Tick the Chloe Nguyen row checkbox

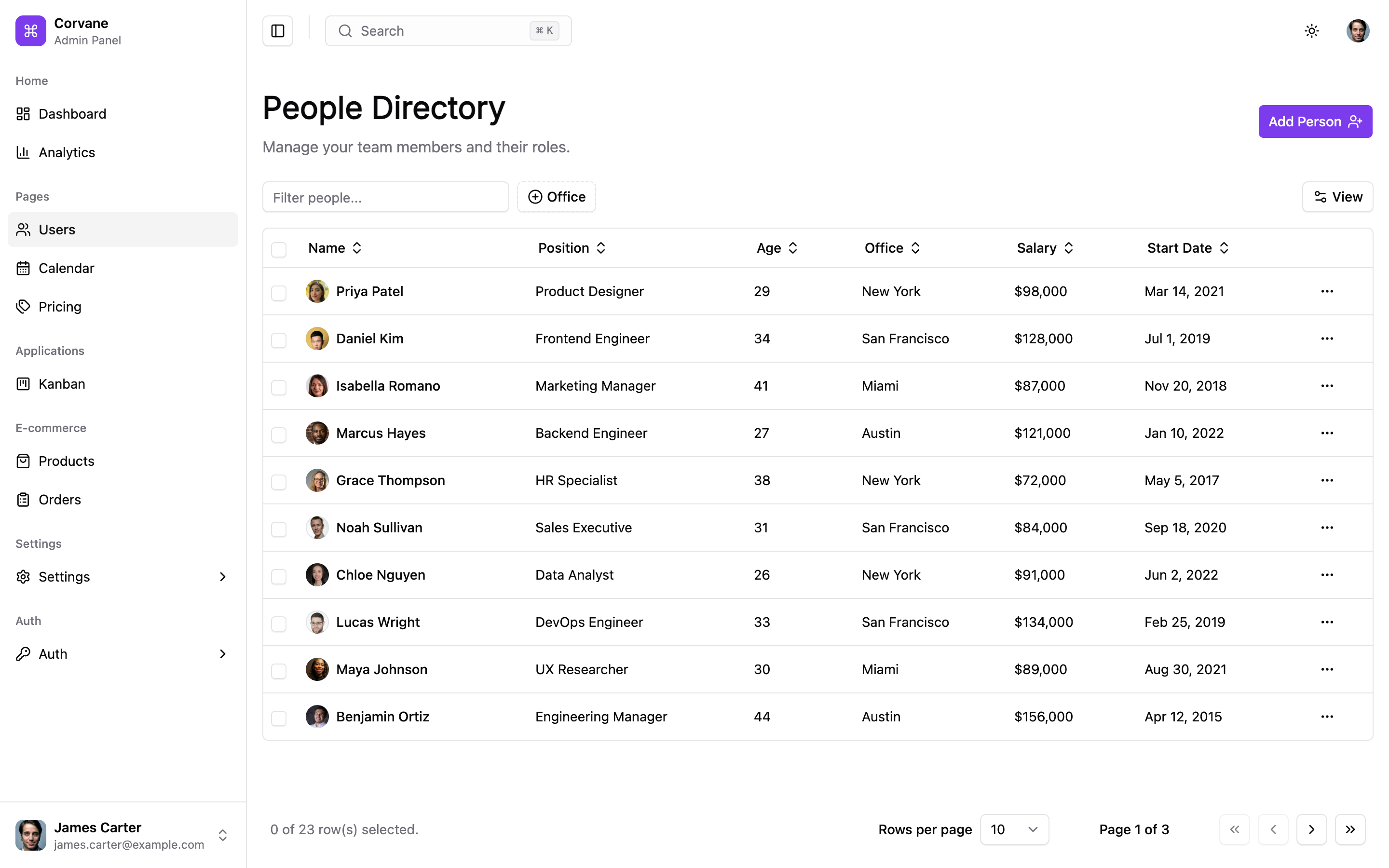[x=279, y=576]
